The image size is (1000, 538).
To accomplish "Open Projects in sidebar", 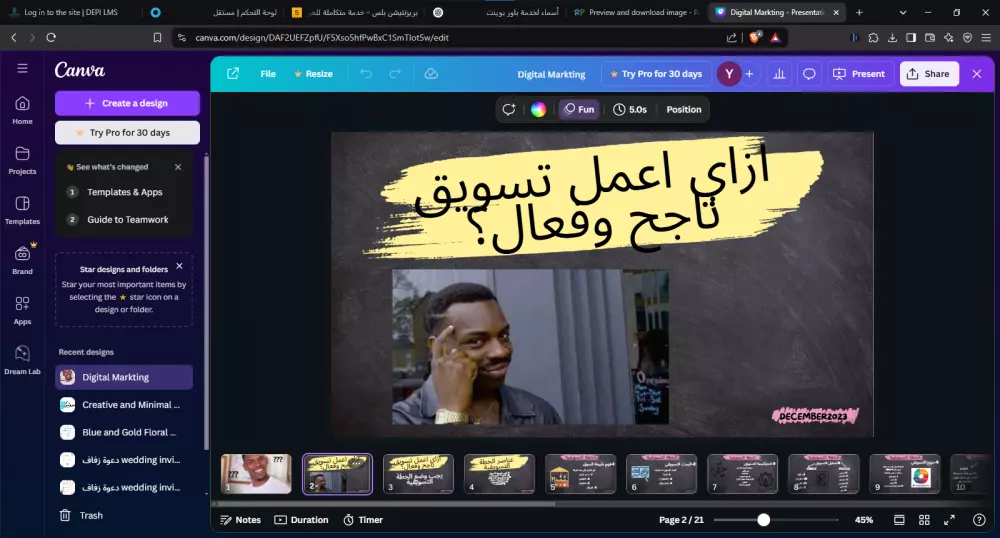I will pos(22,160).
